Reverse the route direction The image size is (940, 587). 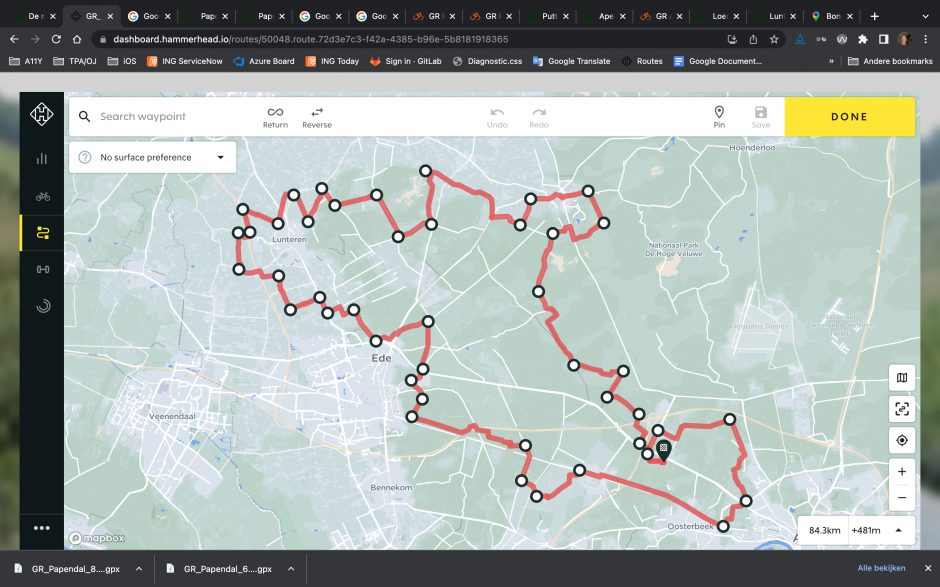coord(317,117)
